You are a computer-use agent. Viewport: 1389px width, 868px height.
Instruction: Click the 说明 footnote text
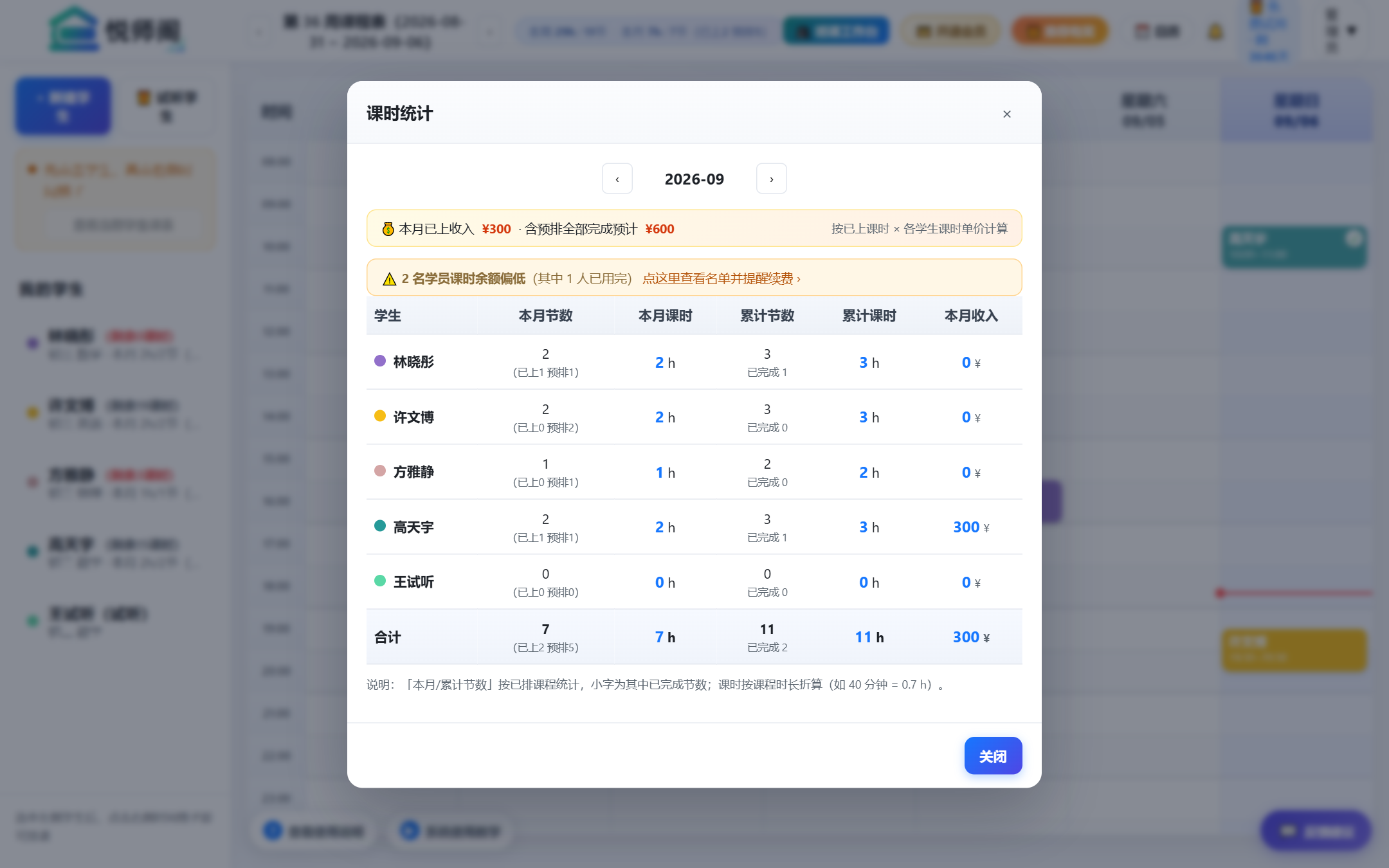tap(655, 685)
